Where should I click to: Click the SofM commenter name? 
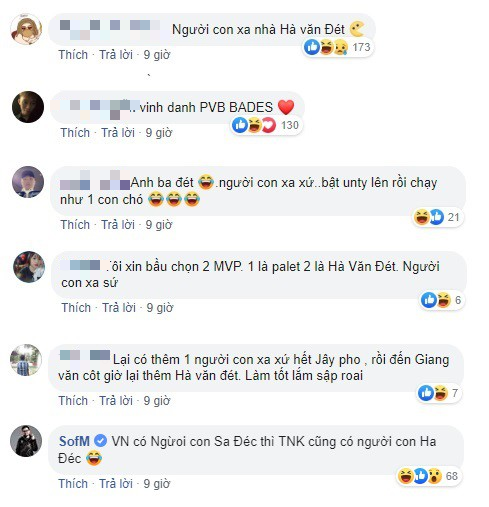74,441
